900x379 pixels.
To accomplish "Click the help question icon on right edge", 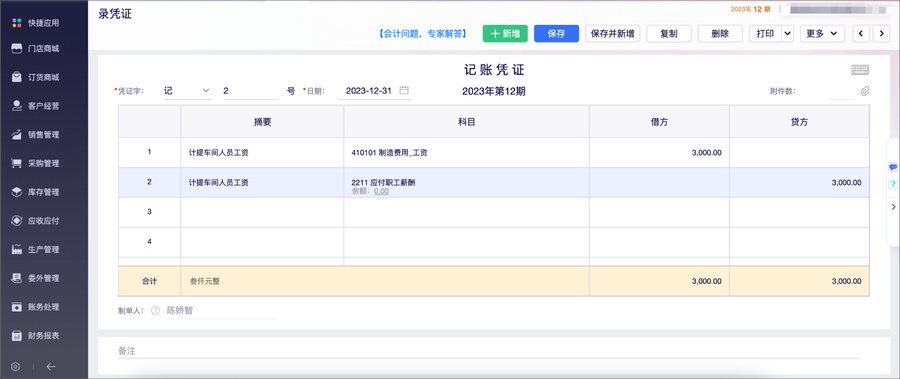I will [893, 185].
